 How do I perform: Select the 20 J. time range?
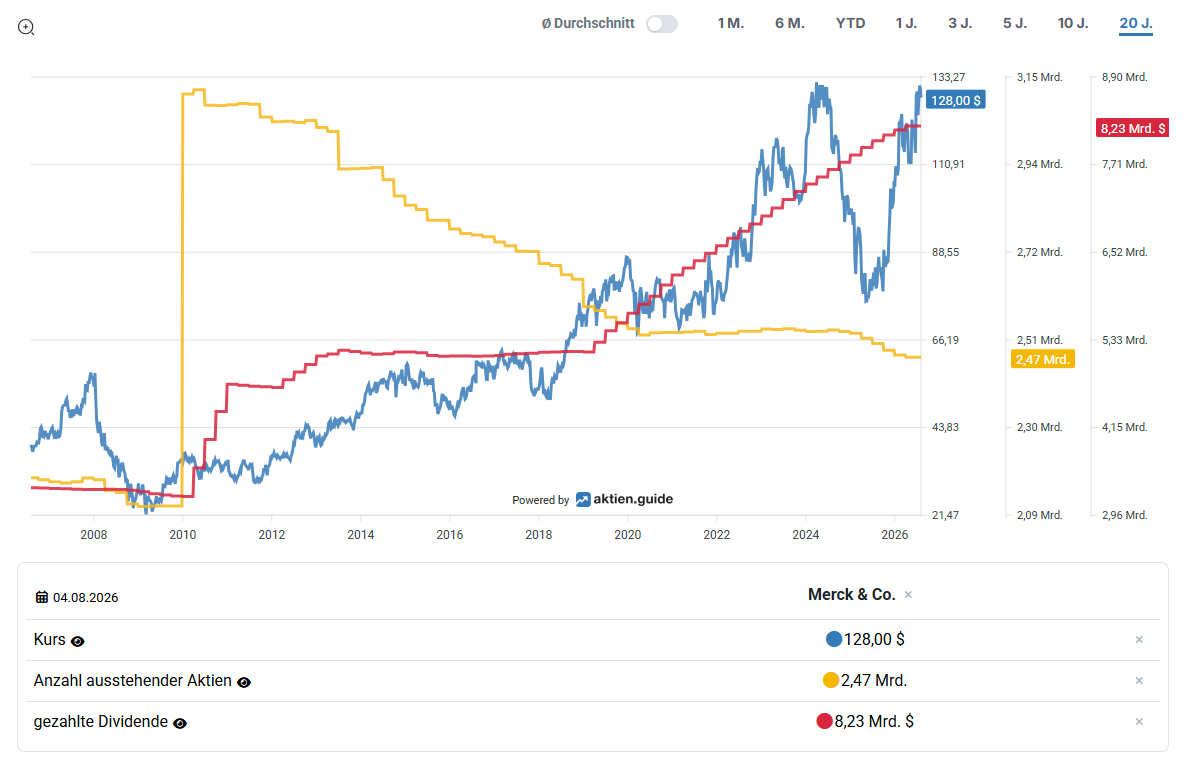click(x=1136, y=23)
